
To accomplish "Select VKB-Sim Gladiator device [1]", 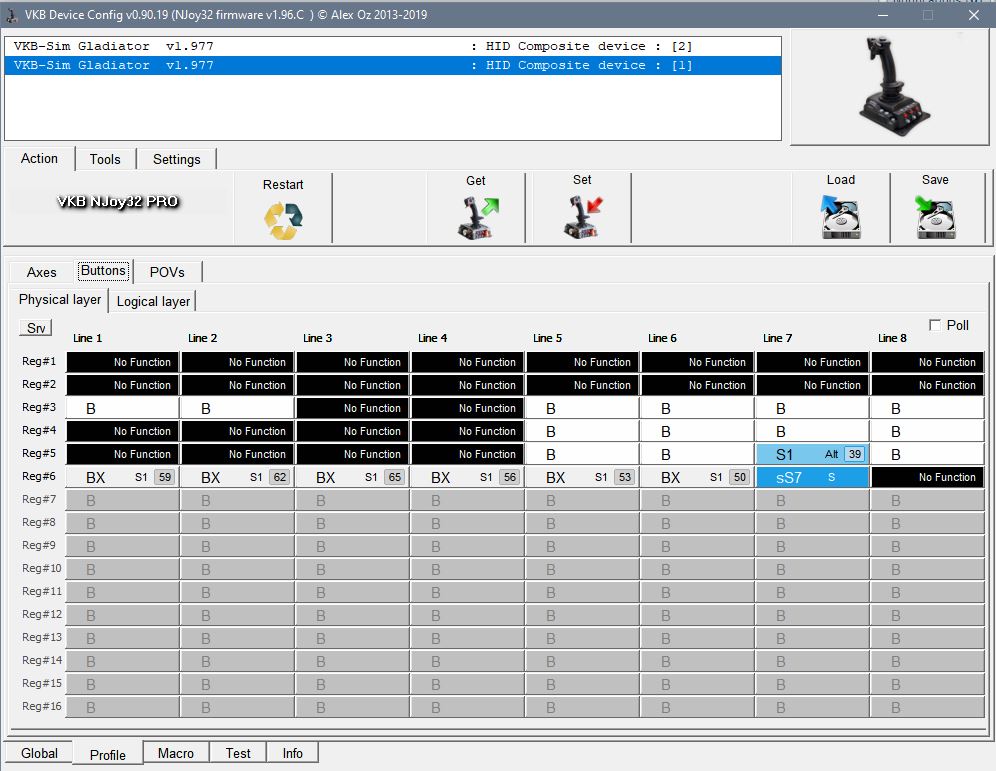I will coord(393,65).
